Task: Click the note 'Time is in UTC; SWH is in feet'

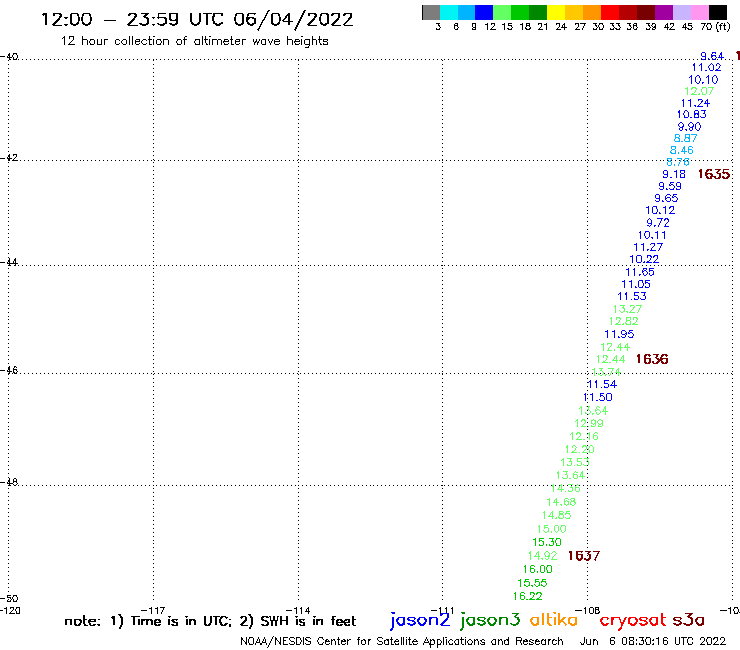Action: (x=210, y=621)
